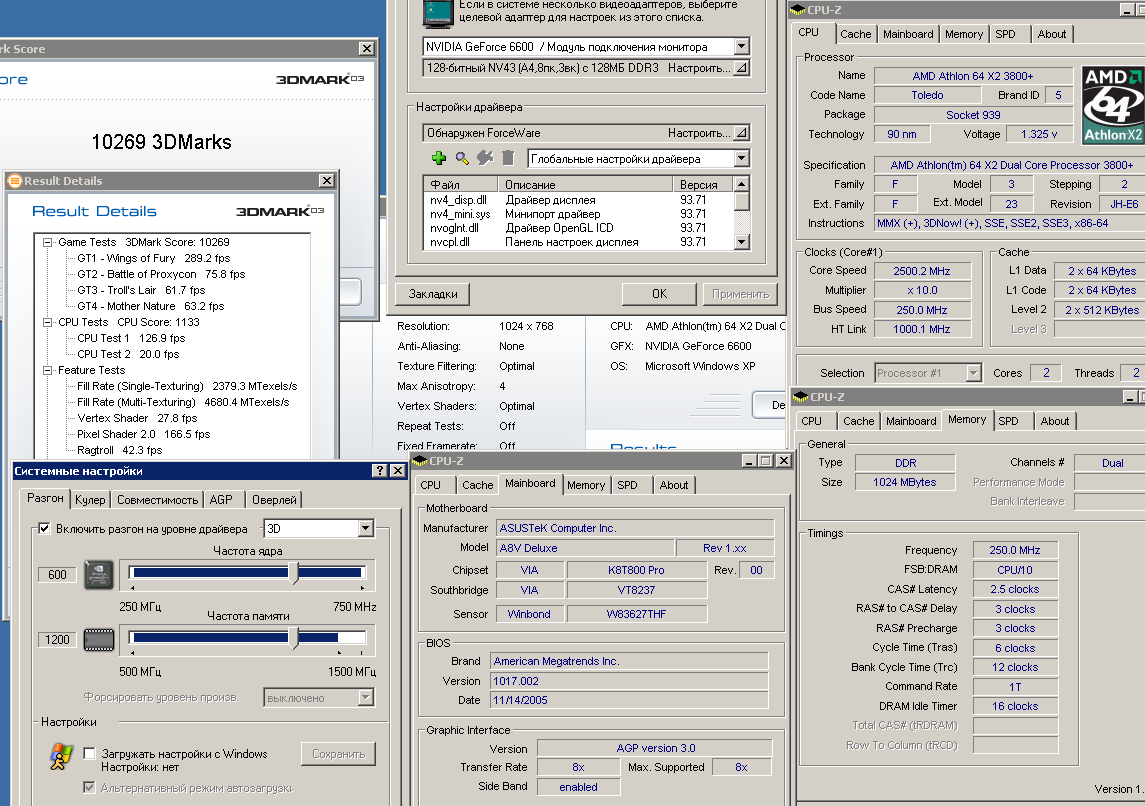The height and width of the screenshot is (806, 1145).
Task: Click the core frequency slider thumb
Action: pos(294,573)
